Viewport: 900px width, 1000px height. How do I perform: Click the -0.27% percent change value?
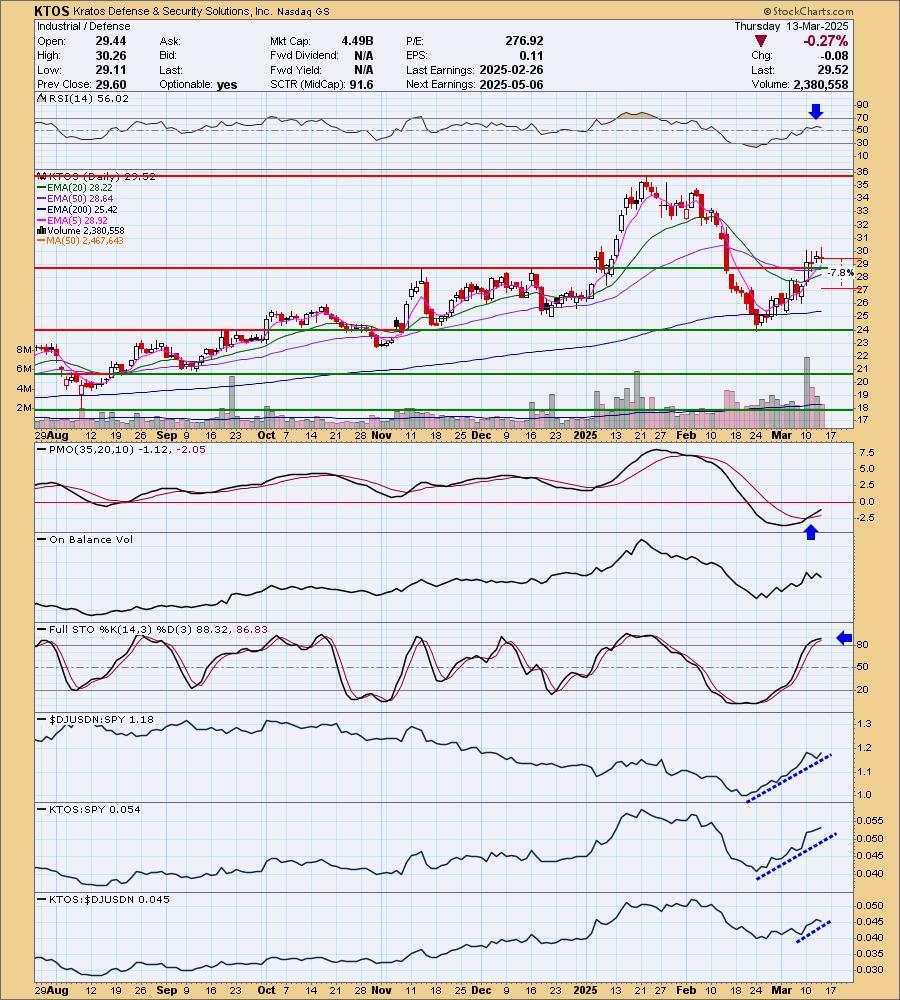click(825, 41)
